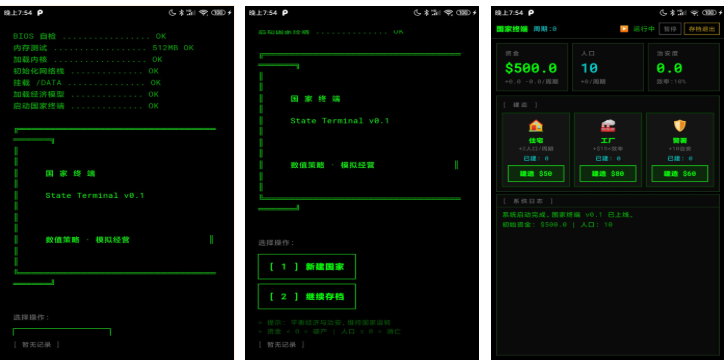724x360 pixels.
Task: Click the factory icon on the 工厂 card
Action: tap(608, 126)
